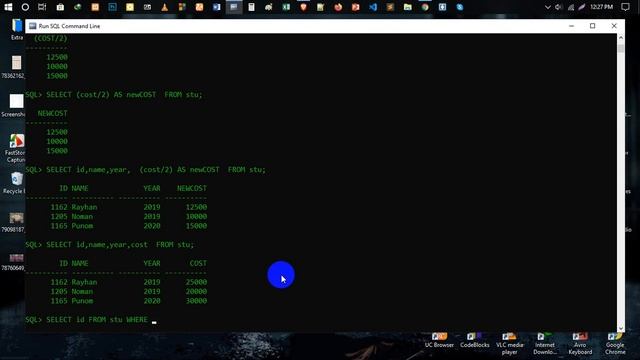The height and width of the screenshot is (360, 640).
Task: Open the volume control in system tray
Action: 559,7
